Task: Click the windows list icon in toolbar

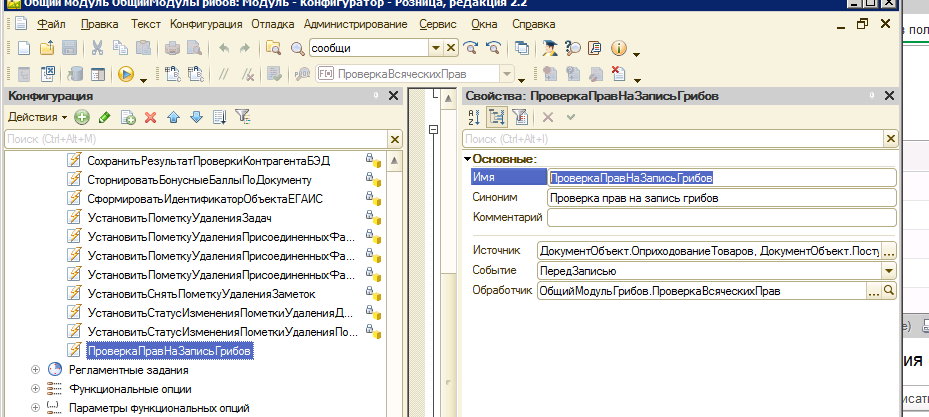Action: pos(522,48)
